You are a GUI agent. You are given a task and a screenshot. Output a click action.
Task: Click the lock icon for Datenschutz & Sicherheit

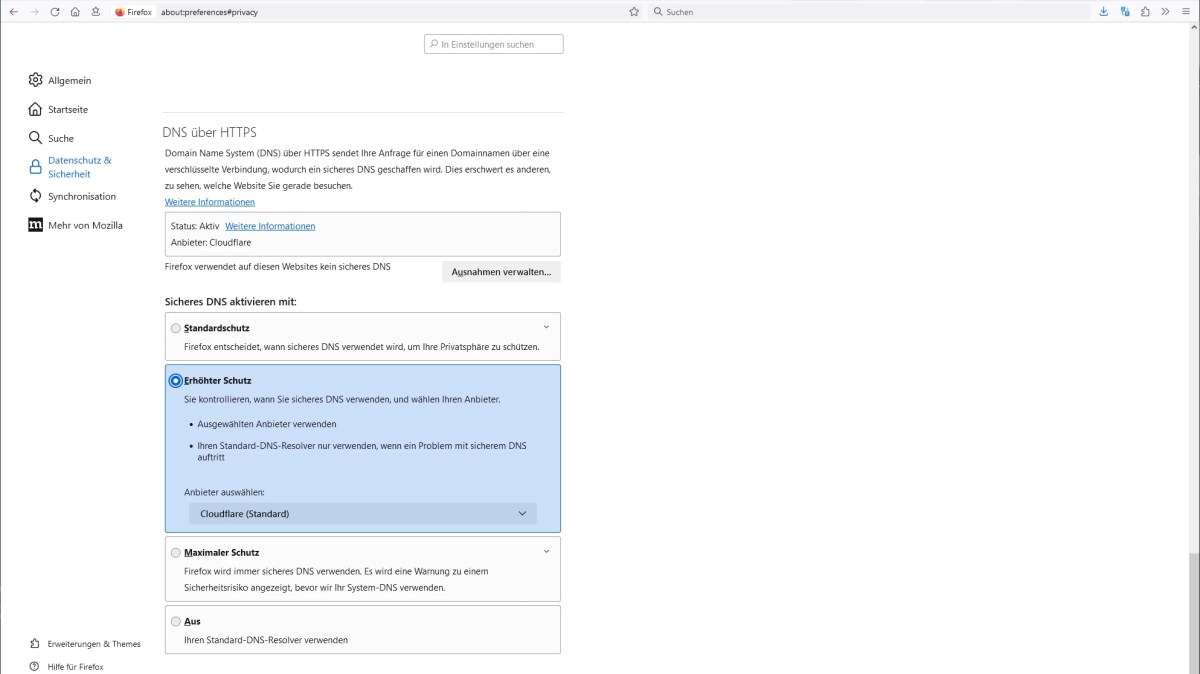click(x=36, y=167)
